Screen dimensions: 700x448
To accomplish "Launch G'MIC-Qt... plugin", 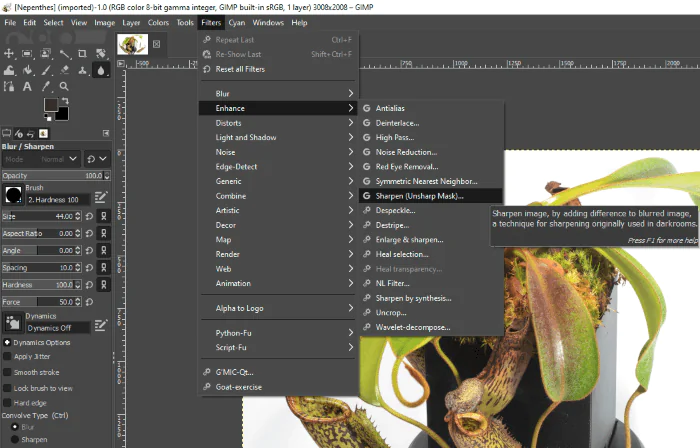I will click(x=277, y=372).
